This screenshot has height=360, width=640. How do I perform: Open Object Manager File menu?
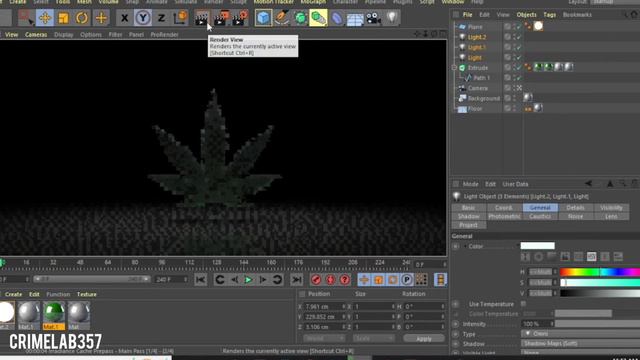[467, 15]
